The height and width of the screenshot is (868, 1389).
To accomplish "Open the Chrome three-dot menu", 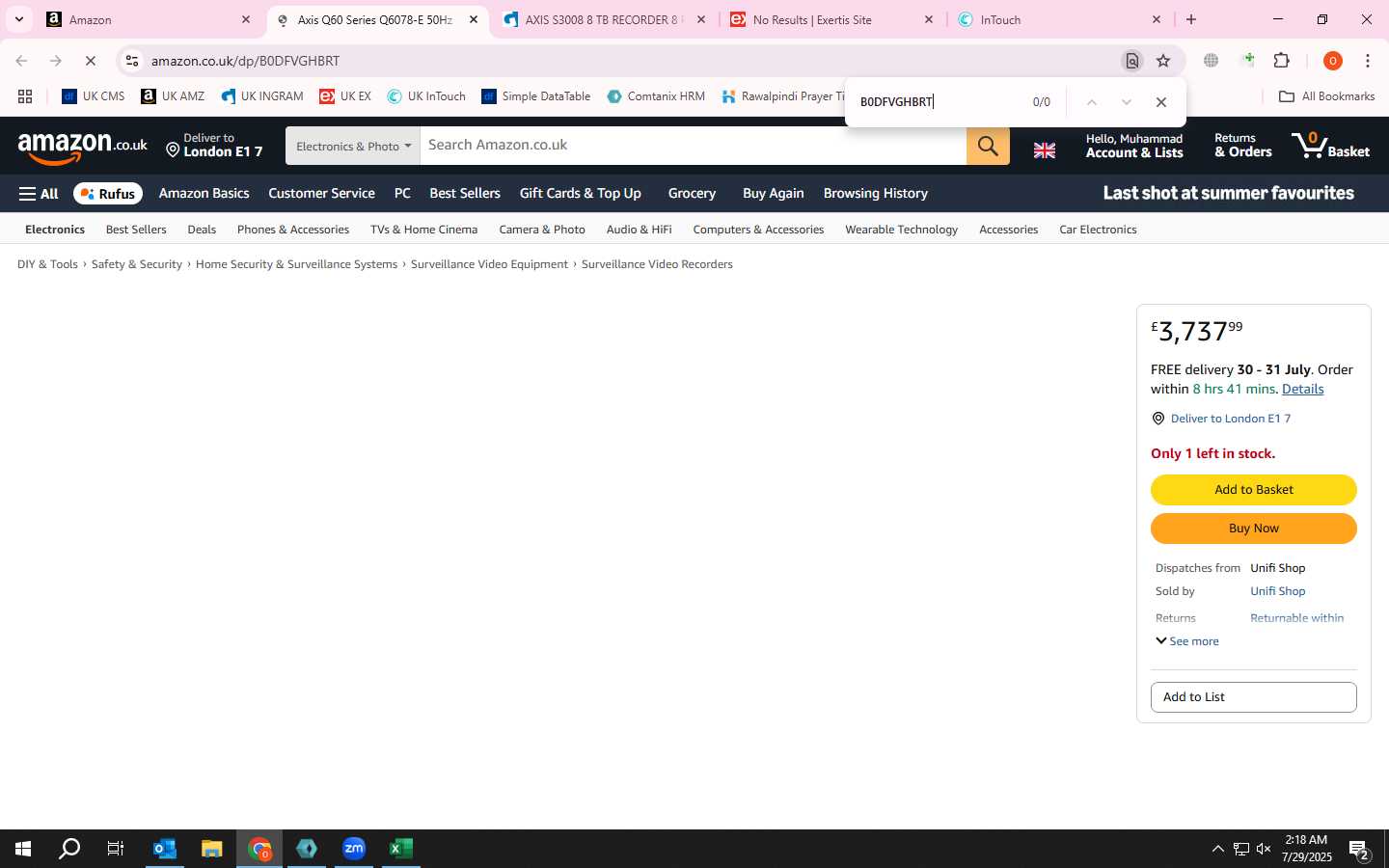I will [1368, 61].
